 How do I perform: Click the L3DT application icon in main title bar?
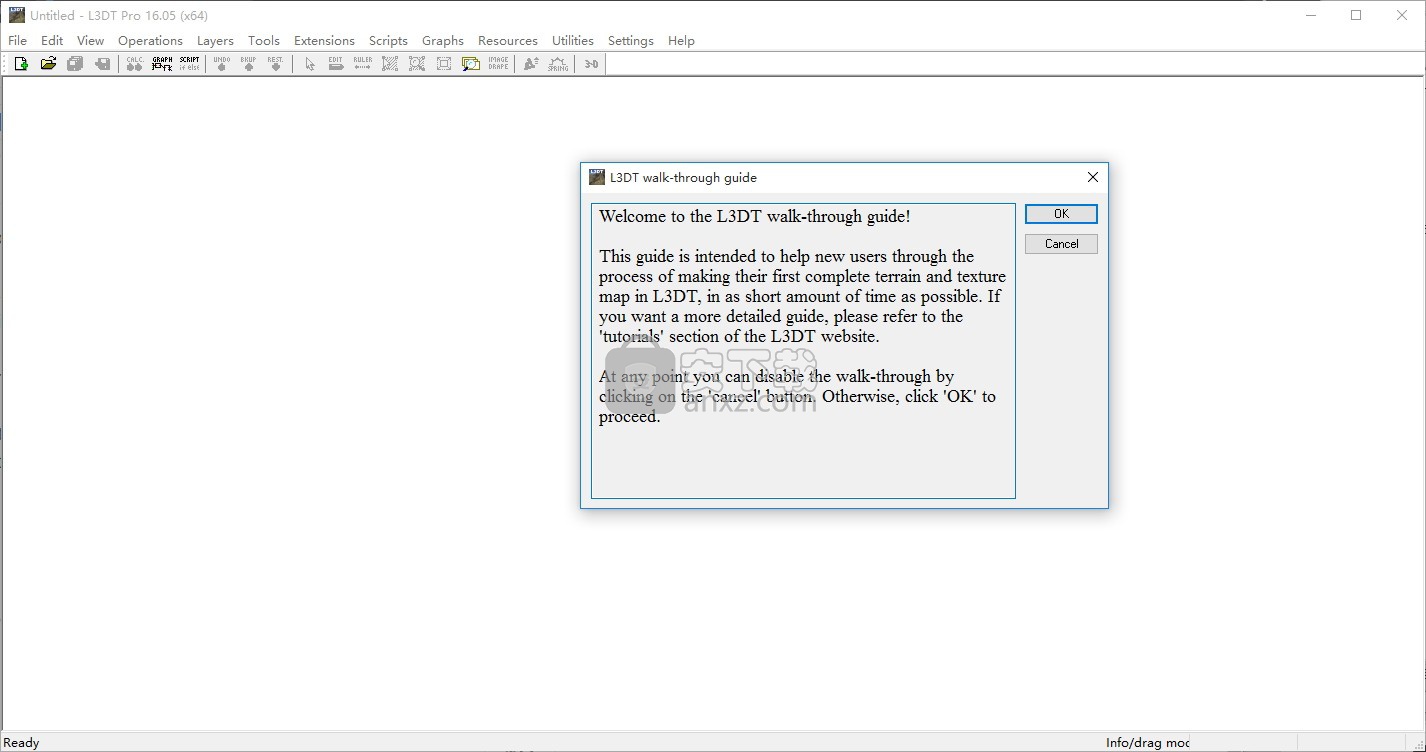click(17, 15)
